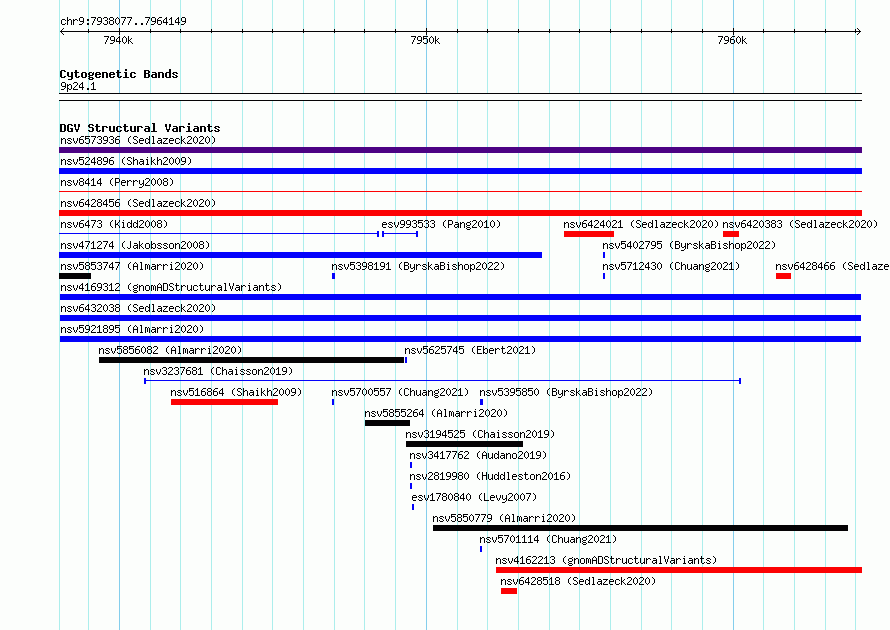Click the DGV Structural Variants track title
Image resolution: width=890 pixels, height=630 pixels.
(140, 128)
